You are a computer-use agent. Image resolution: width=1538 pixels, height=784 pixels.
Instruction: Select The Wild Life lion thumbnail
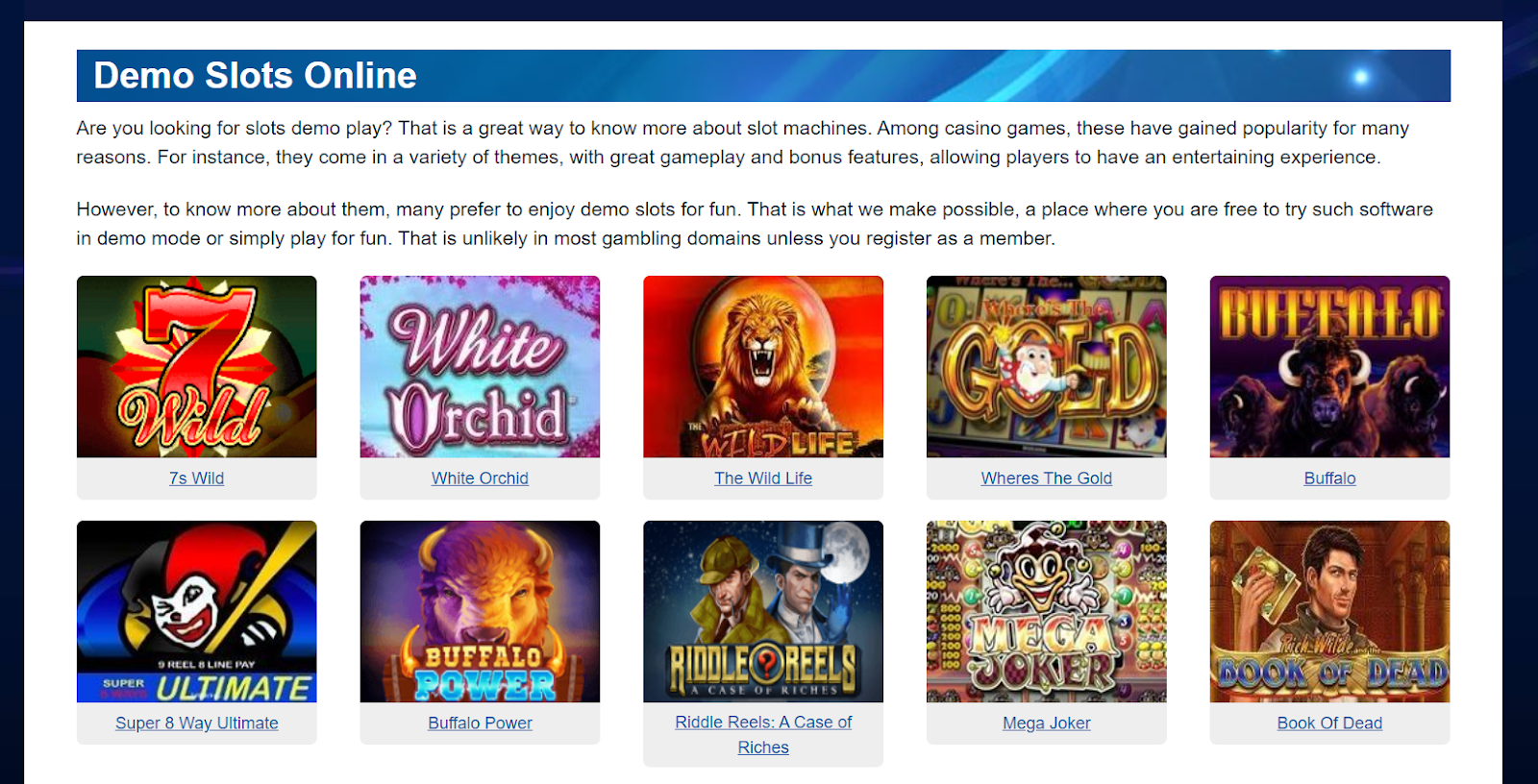(x=763, y=366)
